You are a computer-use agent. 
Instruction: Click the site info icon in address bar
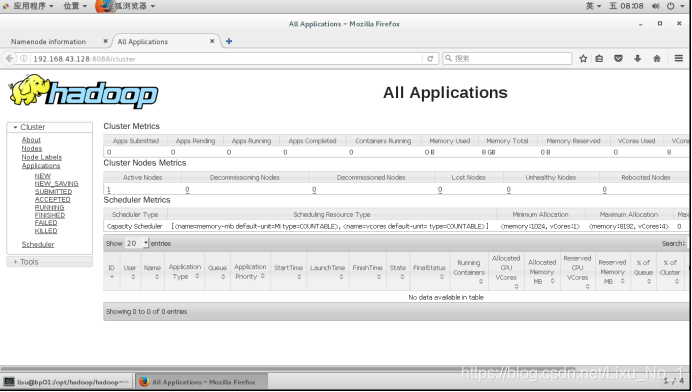(x=24, y=58)
